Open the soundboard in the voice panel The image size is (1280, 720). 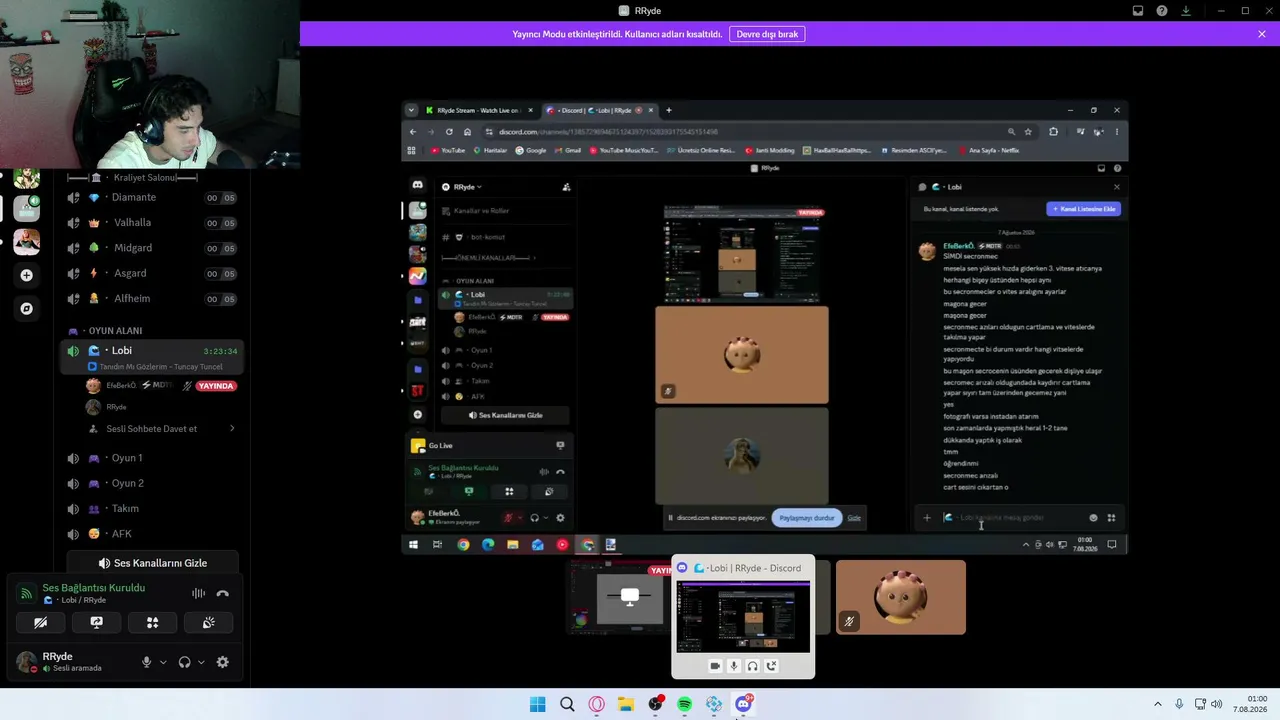208,622
